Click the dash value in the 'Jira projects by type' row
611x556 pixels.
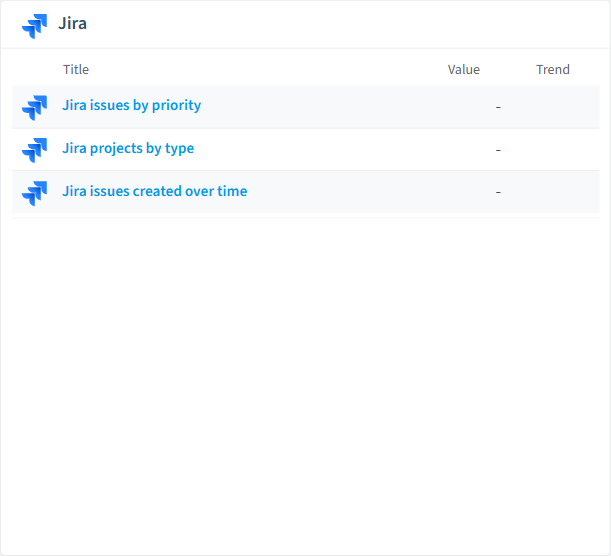point(498,150)
